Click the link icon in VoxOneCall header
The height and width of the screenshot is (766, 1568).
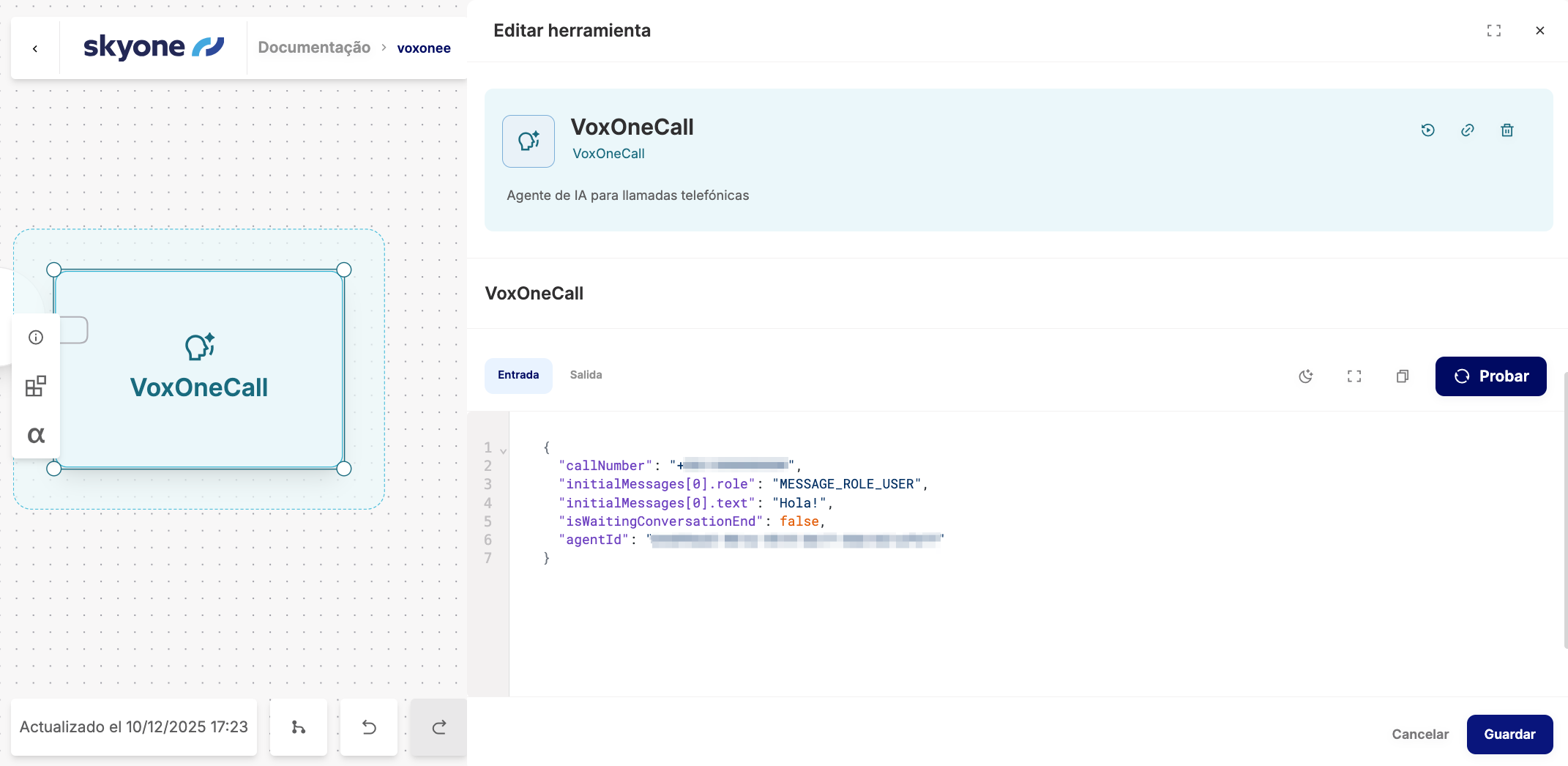click(x=1467, y=130)
